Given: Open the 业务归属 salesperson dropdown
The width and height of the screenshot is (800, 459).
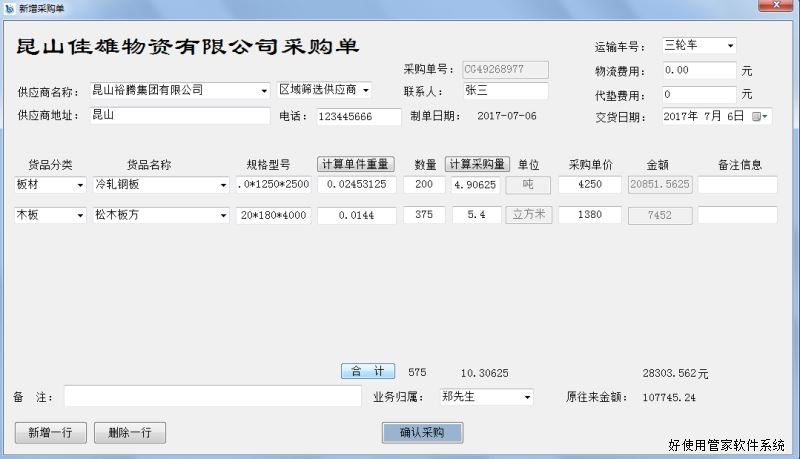Looking at the screenshot, I should [x=527, y=397].
